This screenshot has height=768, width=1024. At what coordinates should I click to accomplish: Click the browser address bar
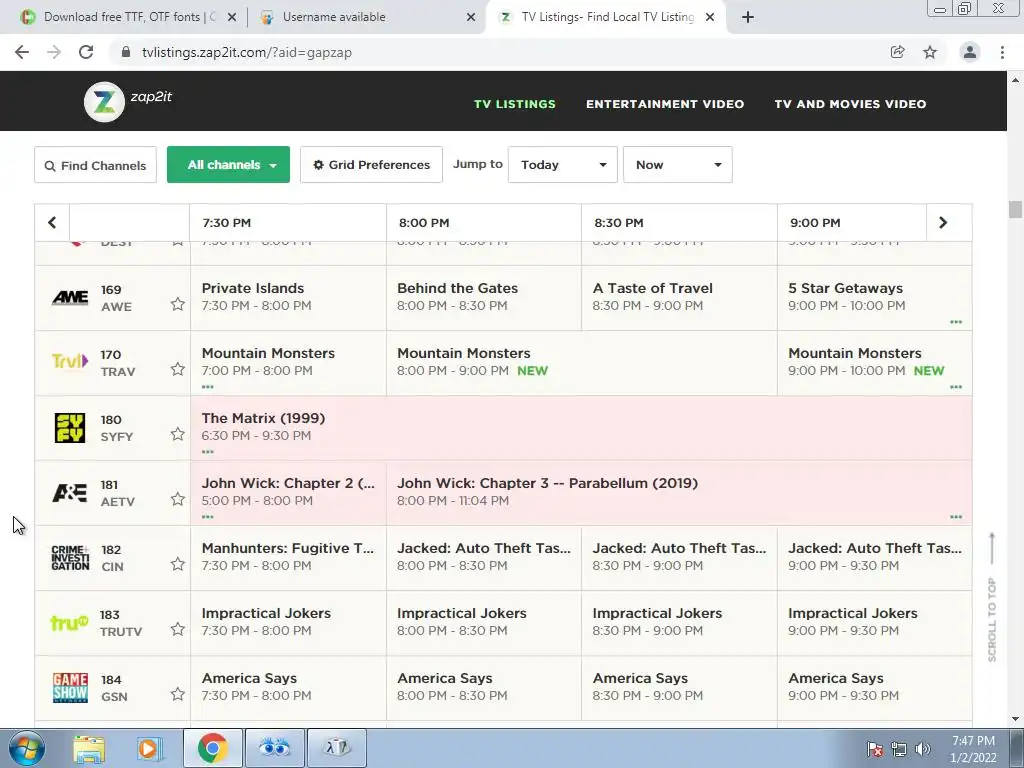[x=496, y=52]
